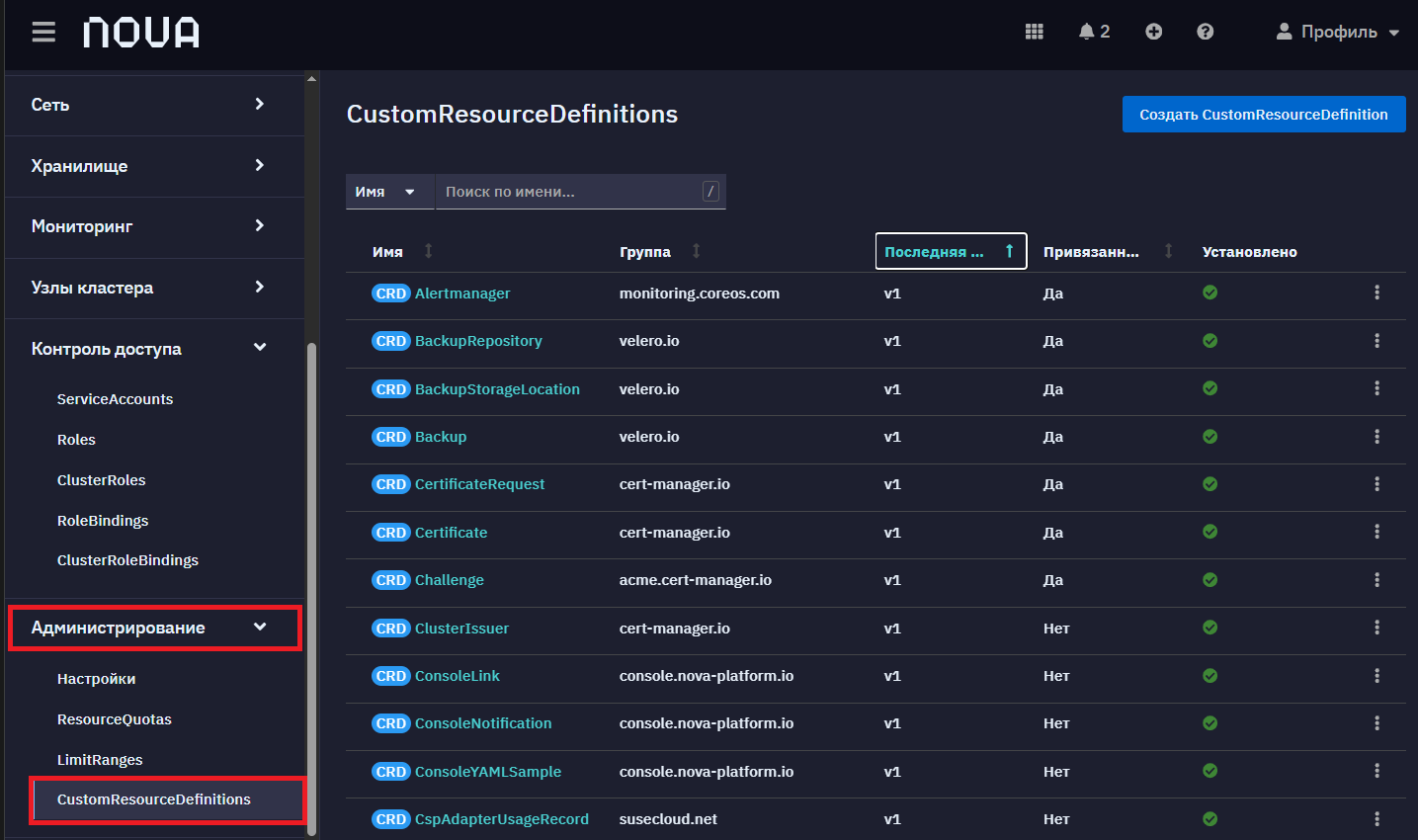Sort table by Привязанн... column
This screenshot has width=1418, height=840.
pos(1108,252)
